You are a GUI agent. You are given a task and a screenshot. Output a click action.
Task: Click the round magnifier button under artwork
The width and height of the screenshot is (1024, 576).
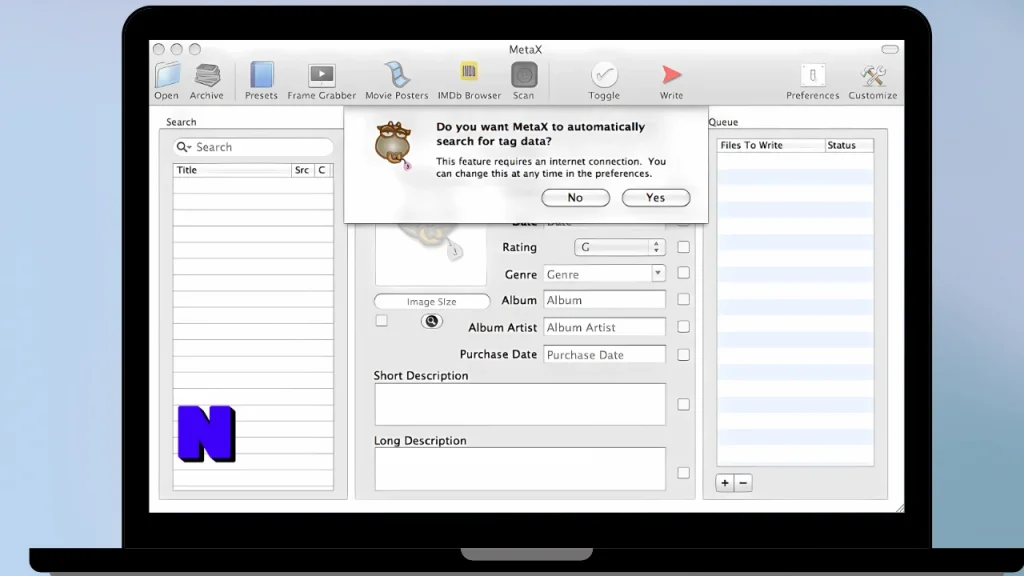coord(432,321)
